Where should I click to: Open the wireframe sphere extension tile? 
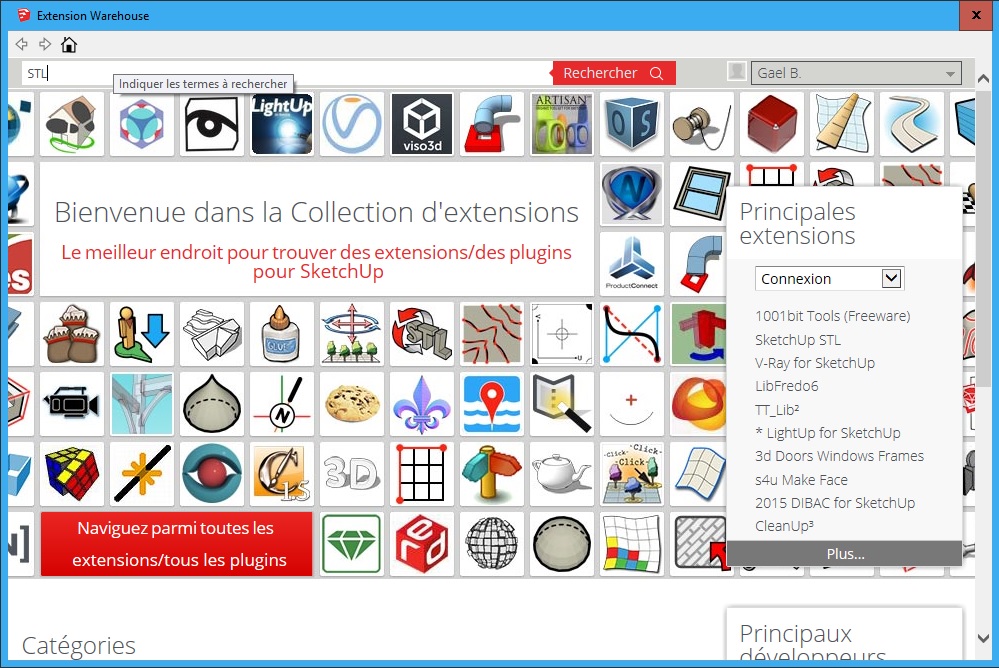click(x=491, y=544)
